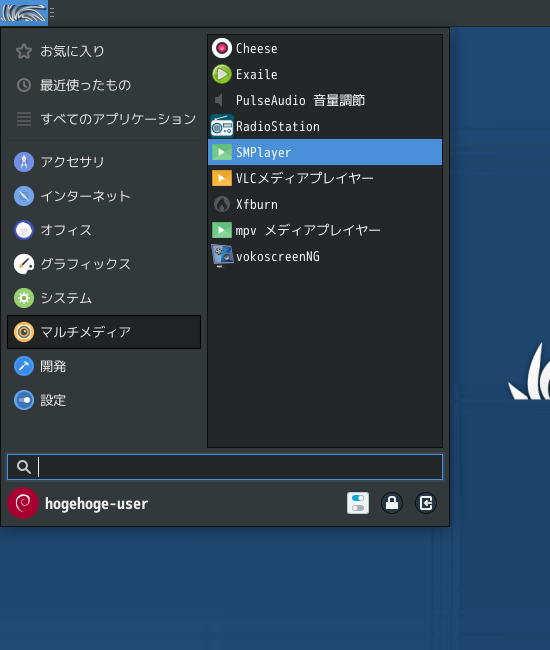Select the 開発 development category label
The width and height of the screenshot is (550, 650).
tap(53, 366)
